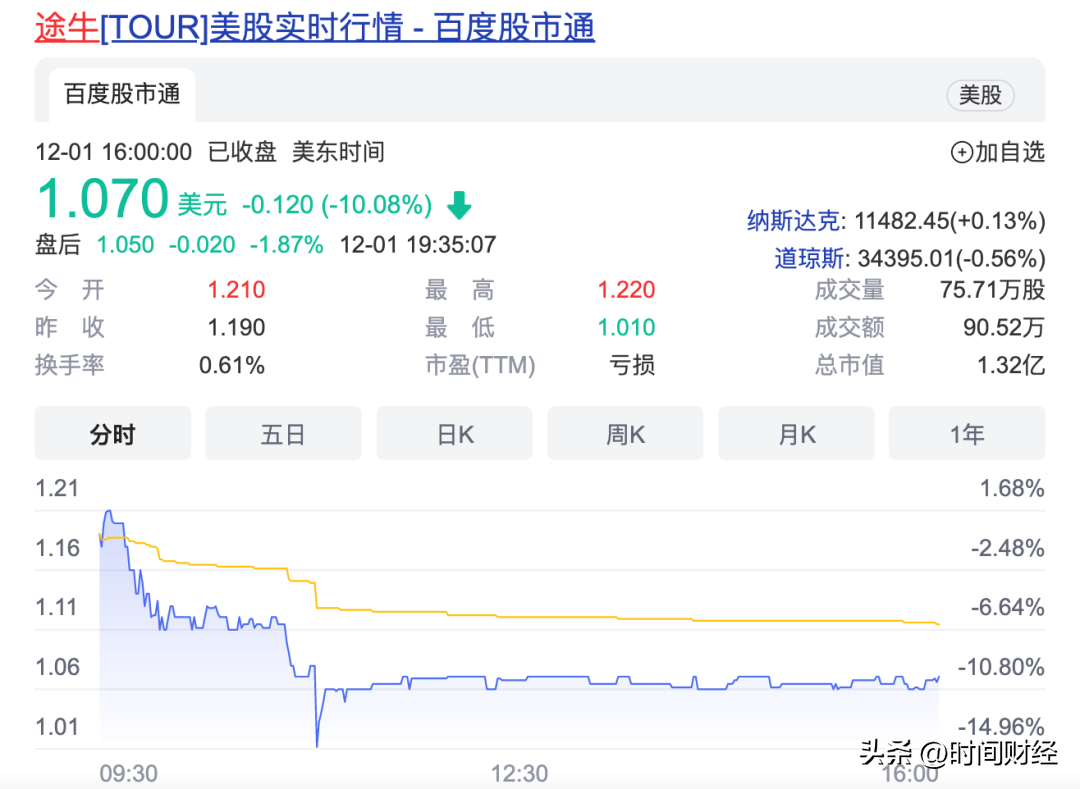Open the 纳斯达克 index link

click(793, 221)
